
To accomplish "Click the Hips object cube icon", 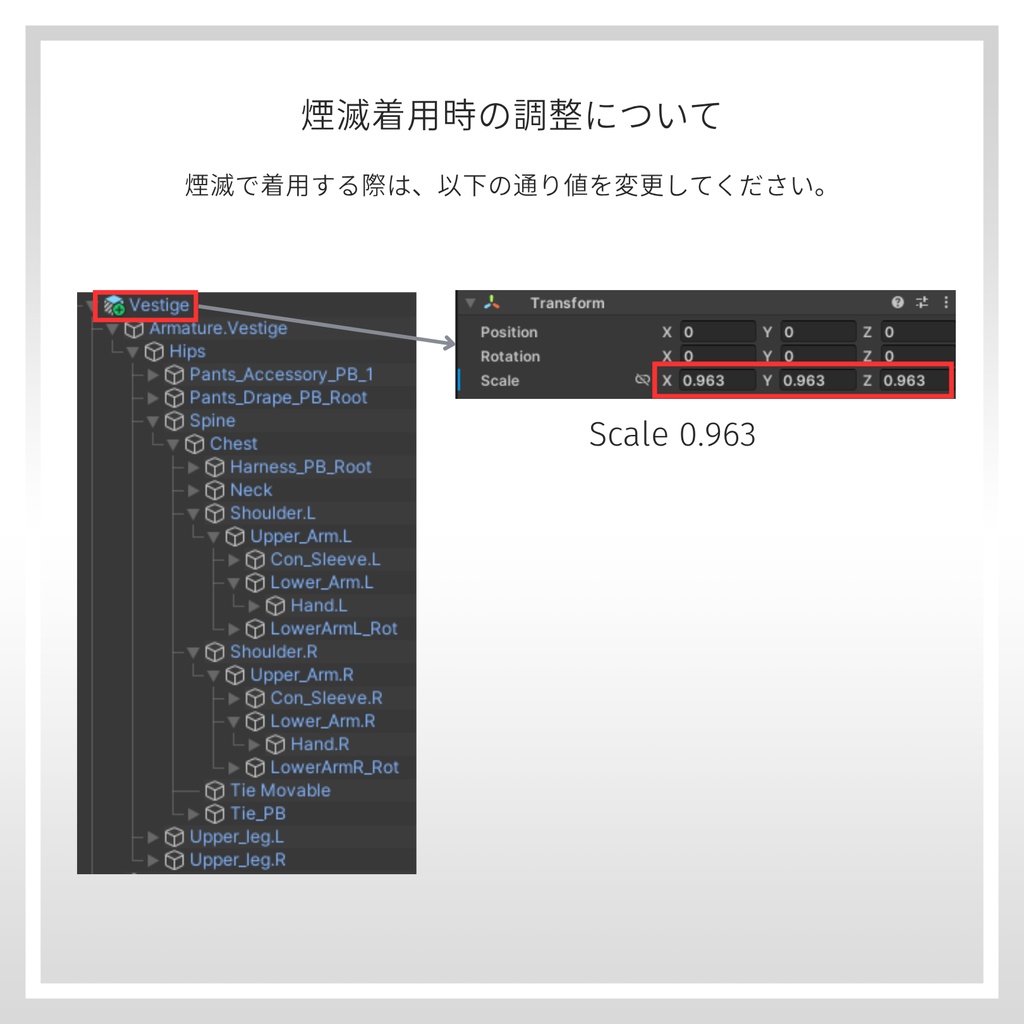I will pos(154,352).
